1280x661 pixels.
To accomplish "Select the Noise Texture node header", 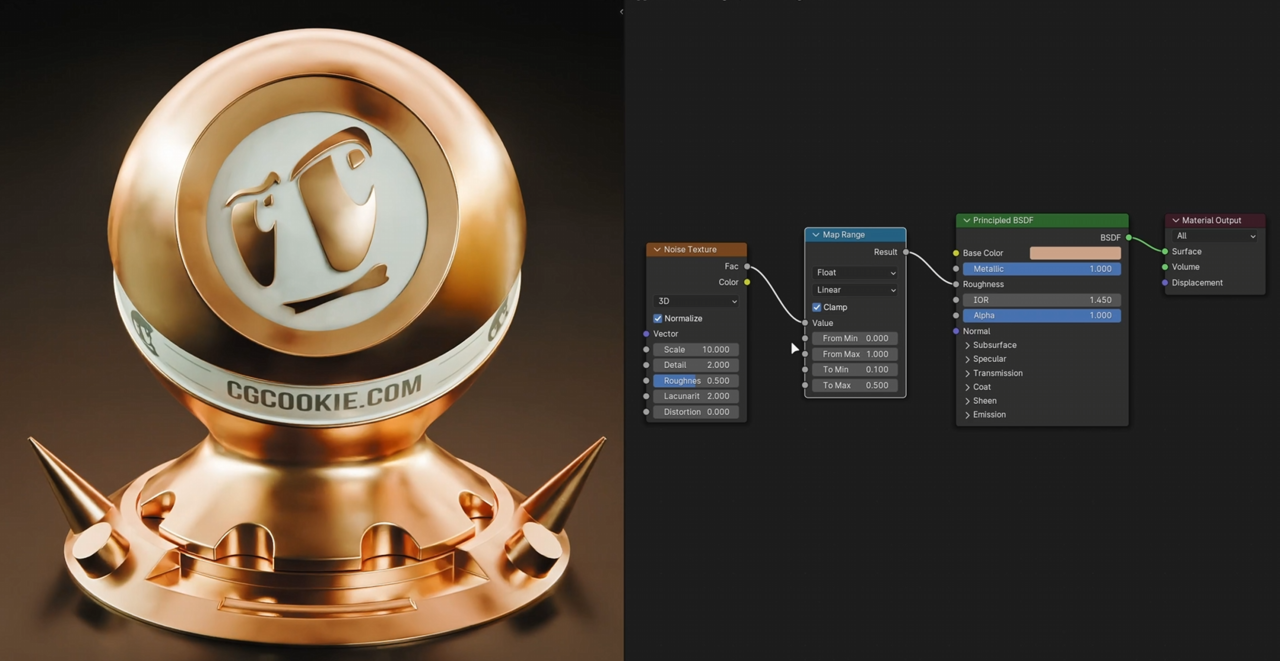I will tap(696, 249).
